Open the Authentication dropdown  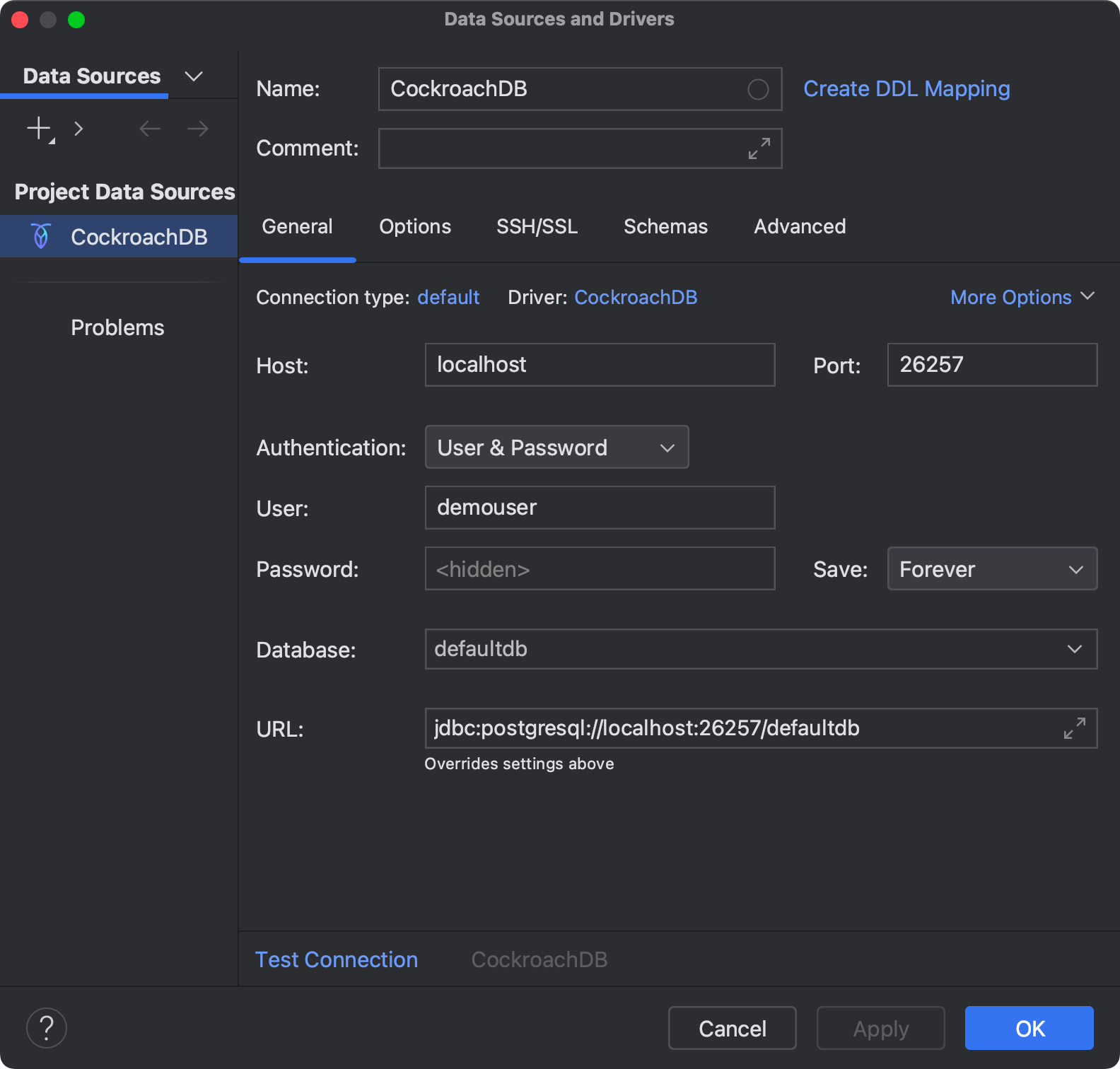tap(556, 448)
